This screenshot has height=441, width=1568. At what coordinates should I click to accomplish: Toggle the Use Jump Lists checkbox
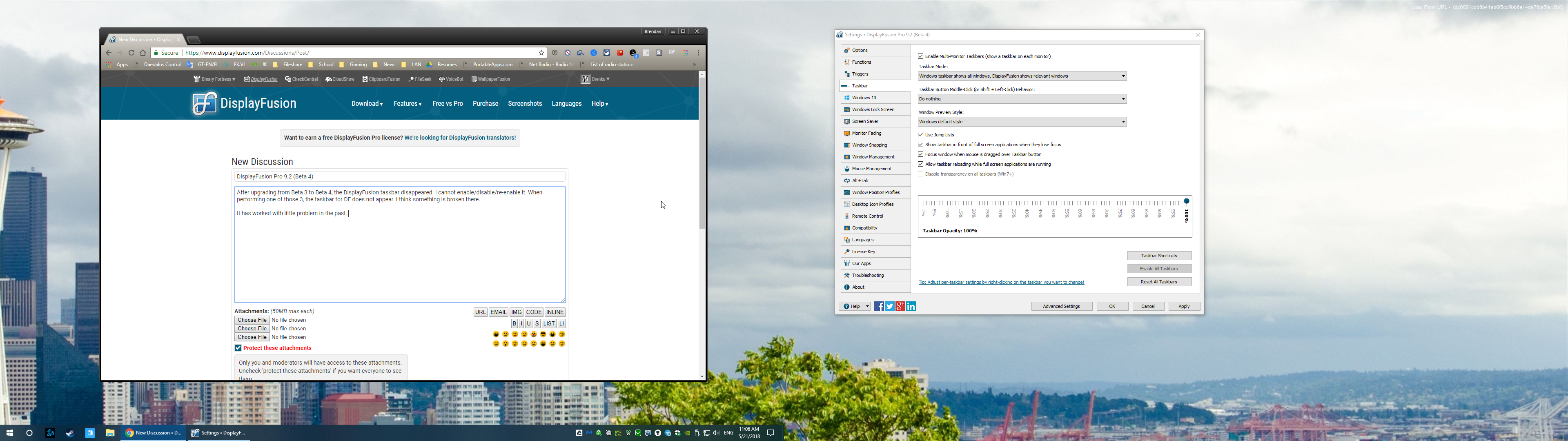coord(921,135)
